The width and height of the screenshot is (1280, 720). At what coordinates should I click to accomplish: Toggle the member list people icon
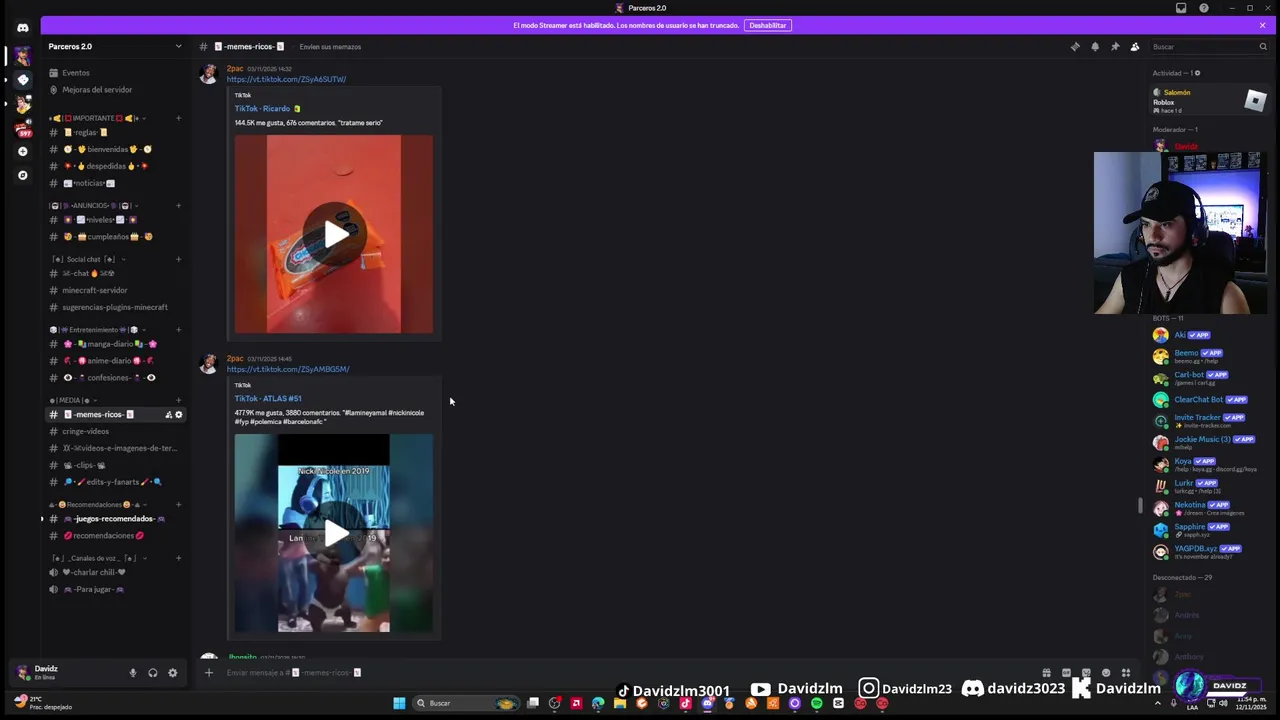click(1135, 47)
